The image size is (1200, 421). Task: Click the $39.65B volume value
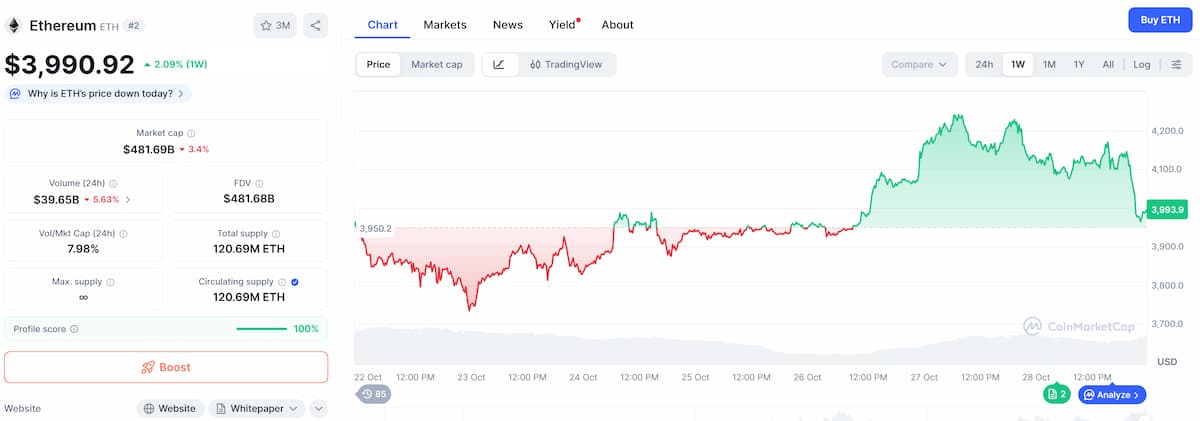coord(57,200)
